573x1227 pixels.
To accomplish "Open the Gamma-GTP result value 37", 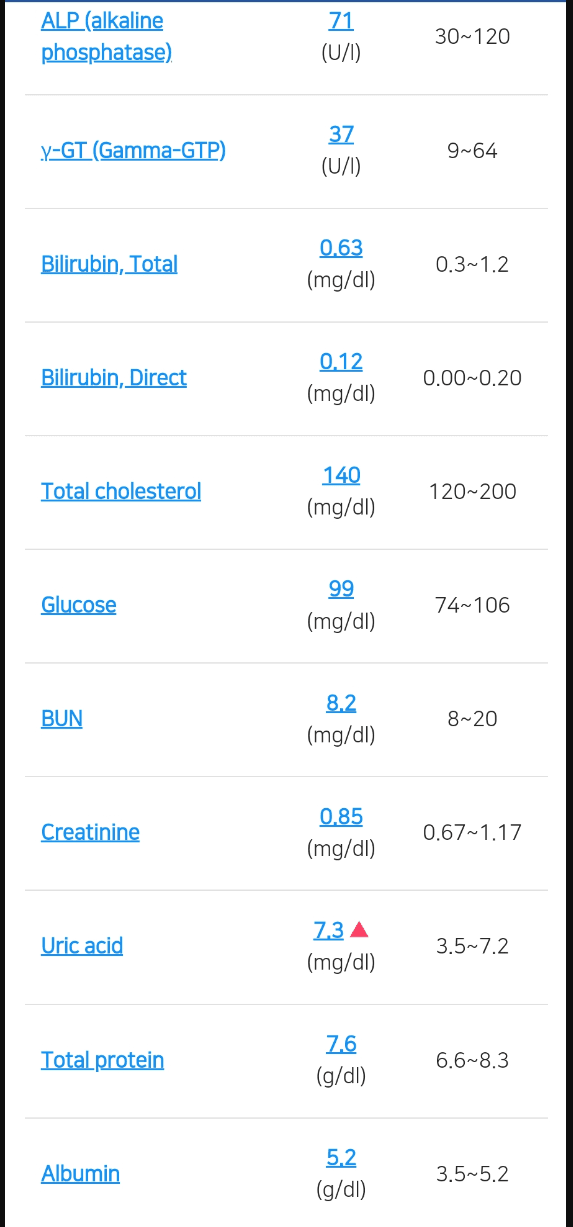I will (x=341, y=134).
